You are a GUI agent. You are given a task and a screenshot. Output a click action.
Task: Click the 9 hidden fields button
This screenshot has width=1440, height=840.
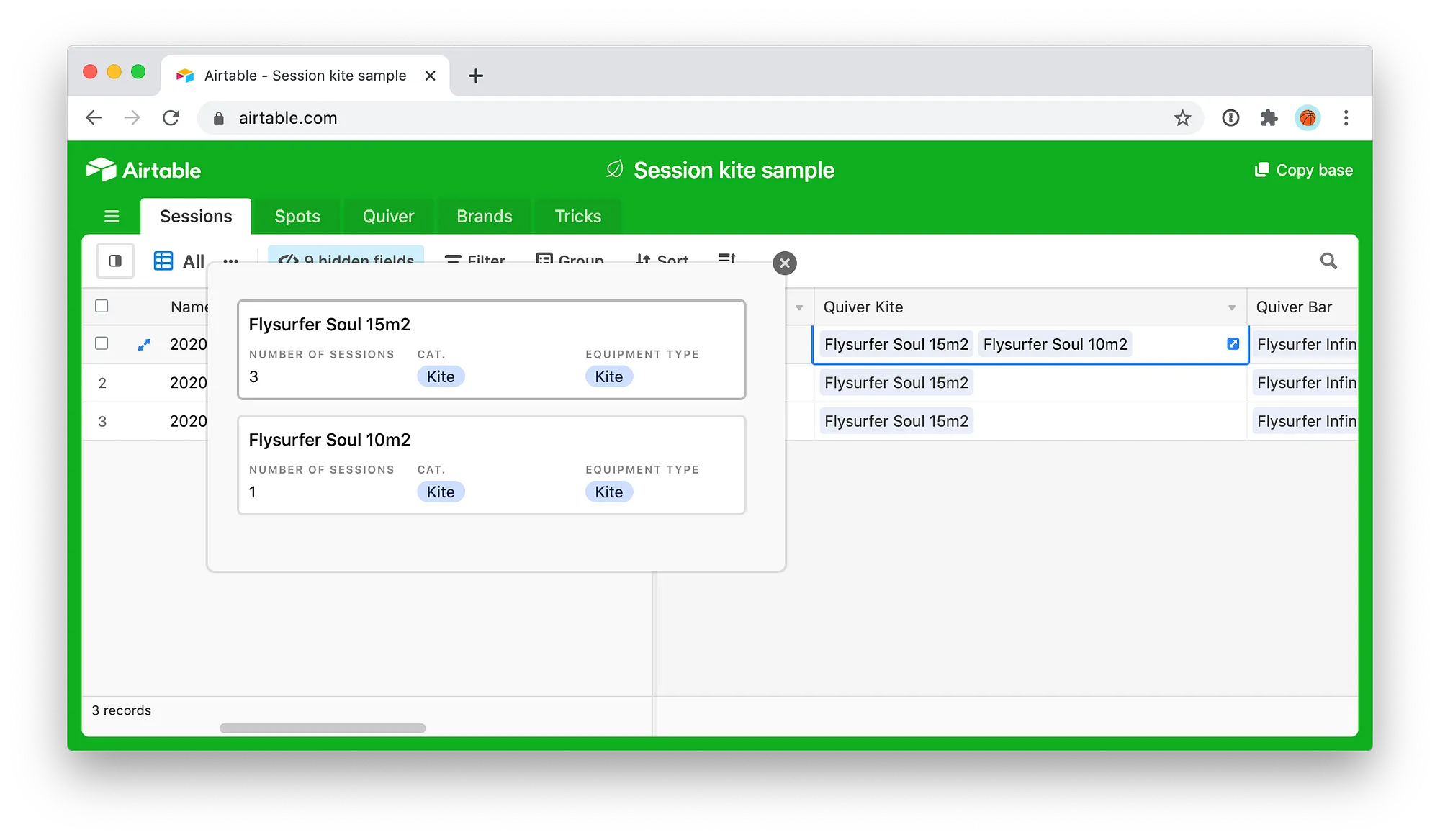tap(346, 256)
